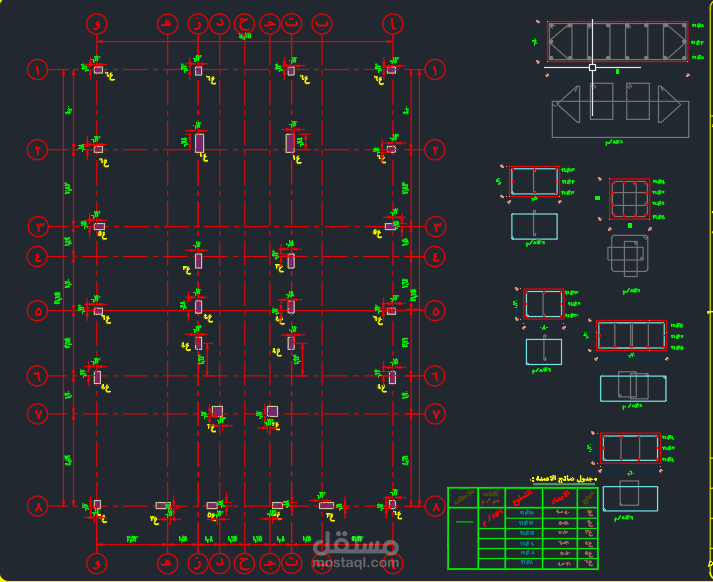This screenshot has width=713, height=582.
Task: Select the top grid bubble labeled و
Action: point(96,24)
